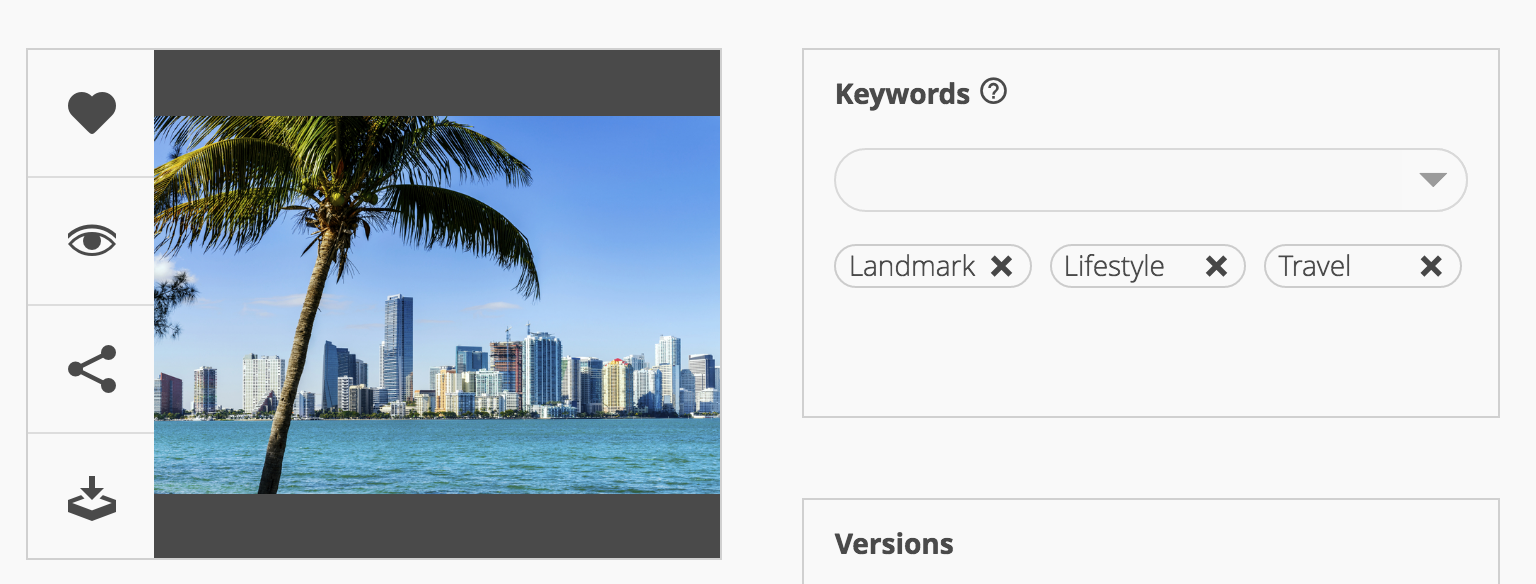Open the keywords suggestion dropdown
Image resolution: width=1536 pixels, height=584 pixels.
click(1434, 180)
